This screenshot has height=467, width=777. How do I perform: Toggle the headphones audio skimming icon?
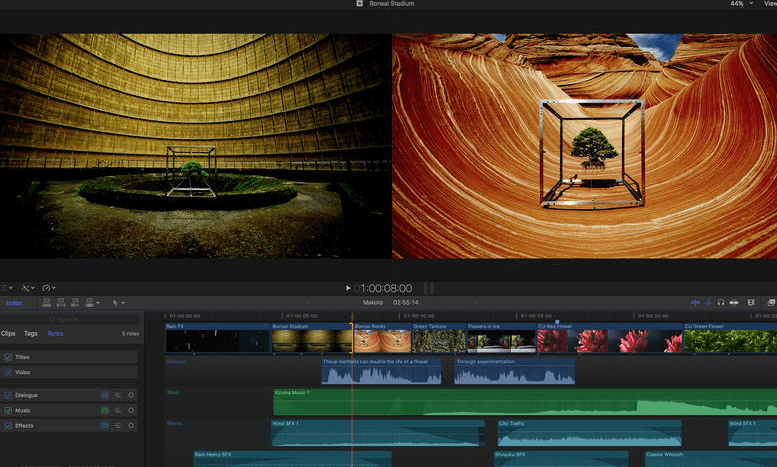[721, 302]
